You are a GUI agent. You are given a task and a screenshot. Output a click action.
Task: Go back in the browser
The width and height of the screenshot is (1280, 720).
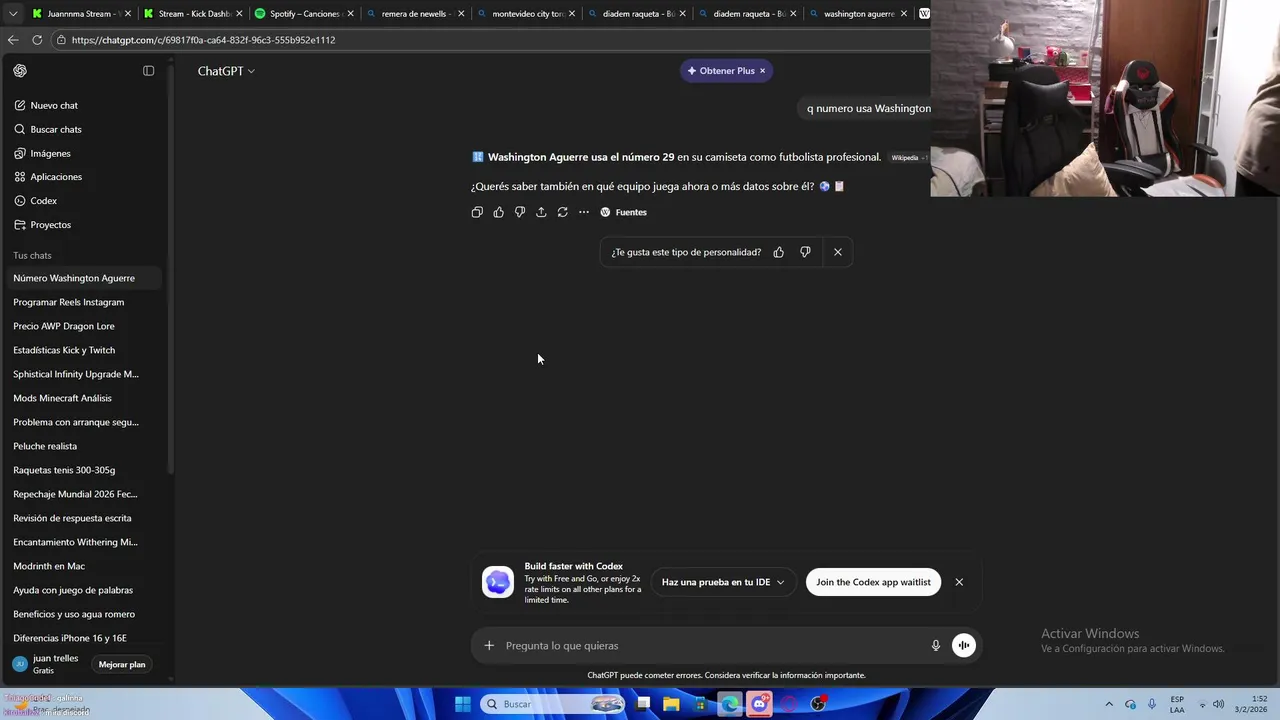pyautogui.click(x=13, y=40)
